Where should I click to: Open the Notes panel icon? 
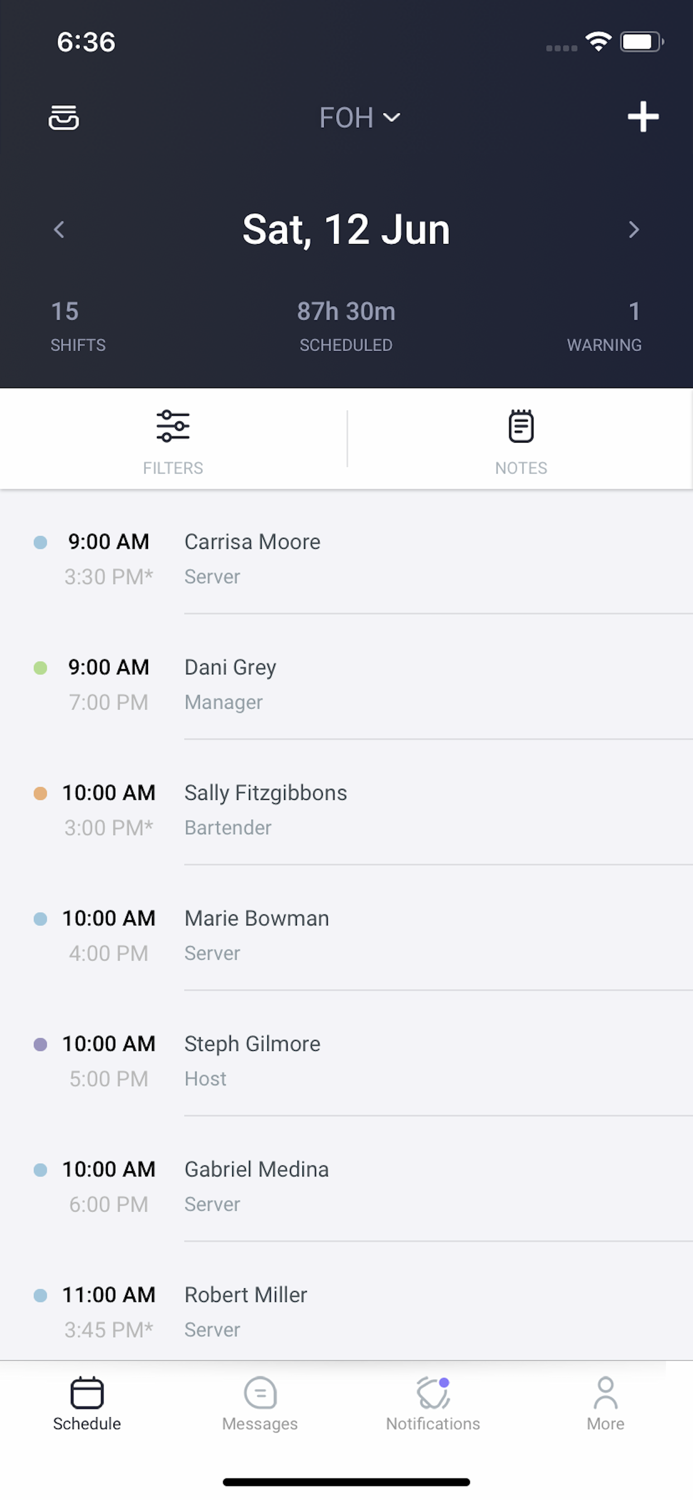pos(520,426)
